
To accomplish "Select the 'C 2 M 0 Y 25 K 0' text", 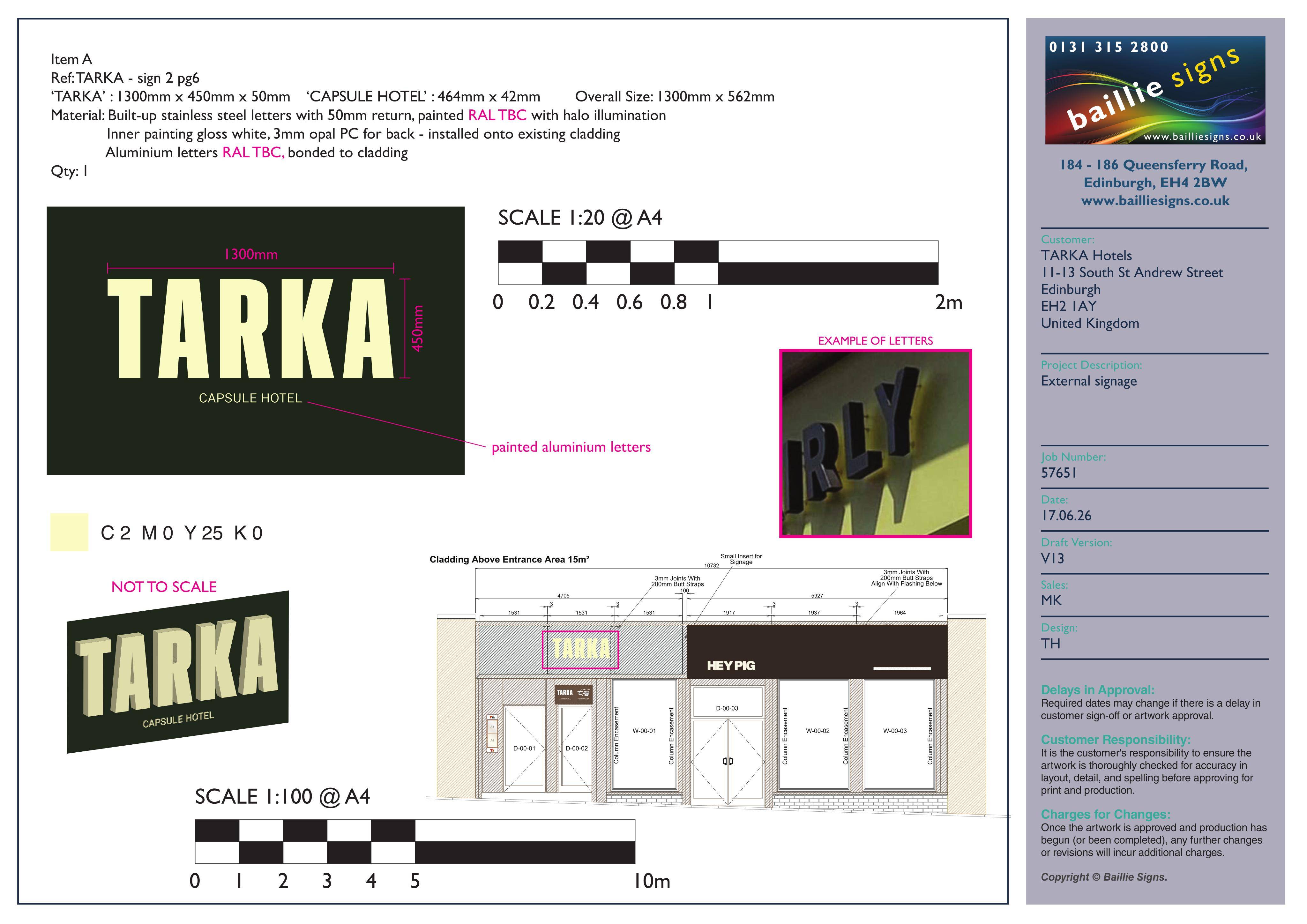I will [x=182, y=533].
